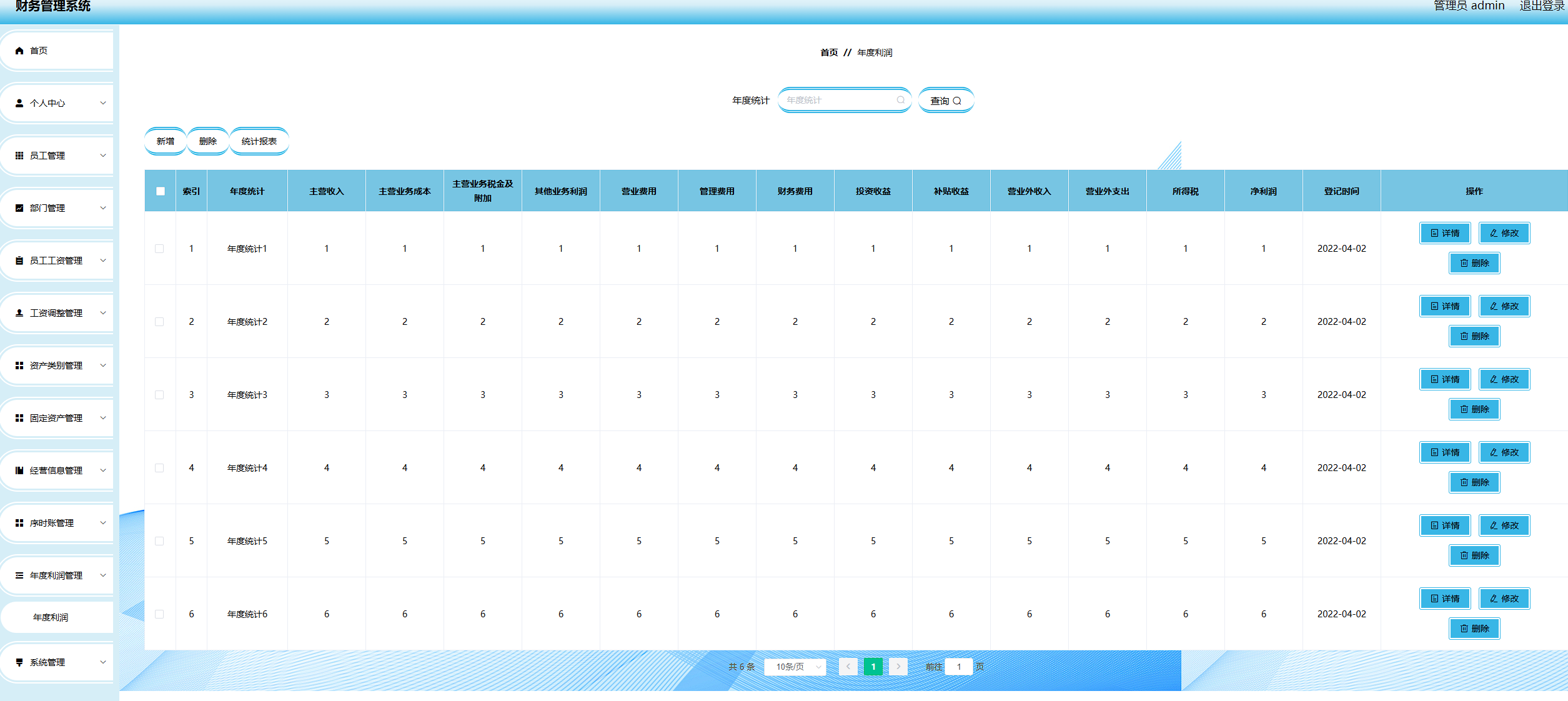Click the 统计报表 button
Viewport: 1568px width, 701px height.
[259, 141]
